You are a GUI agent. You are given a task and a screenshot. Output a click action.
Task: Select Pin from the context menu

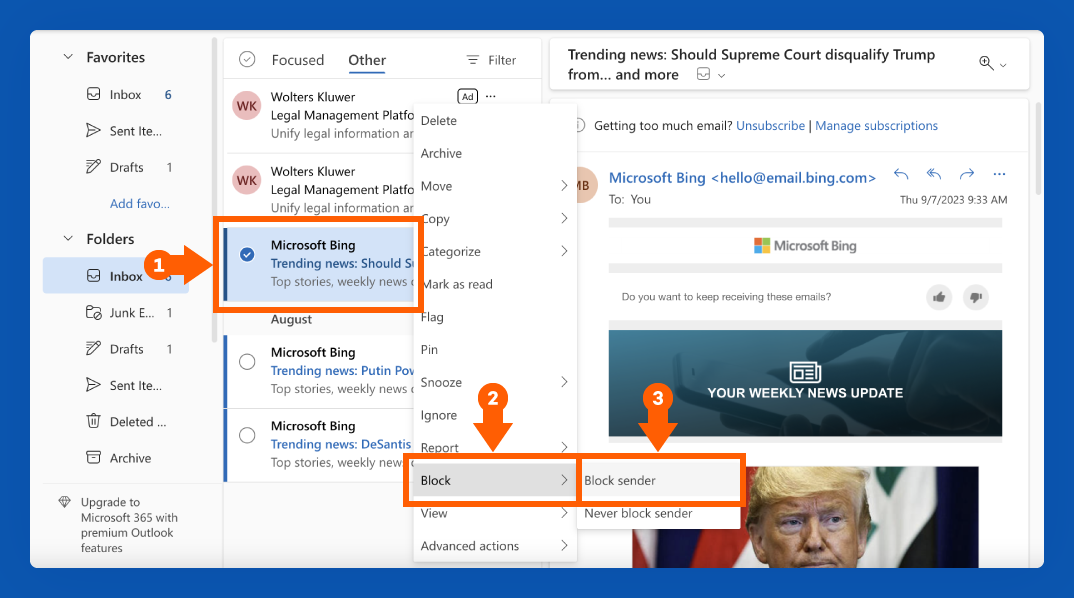click(495, 349)
